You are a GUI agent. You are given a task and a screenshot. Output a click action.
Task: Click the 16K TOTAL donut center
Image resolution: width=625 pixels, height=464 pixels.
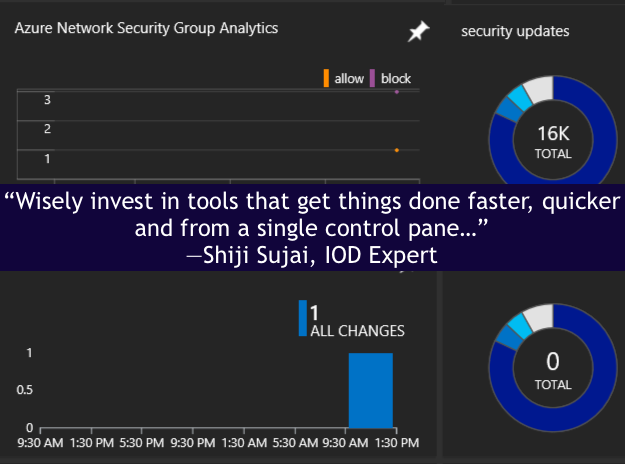click(x=553, y=141)
